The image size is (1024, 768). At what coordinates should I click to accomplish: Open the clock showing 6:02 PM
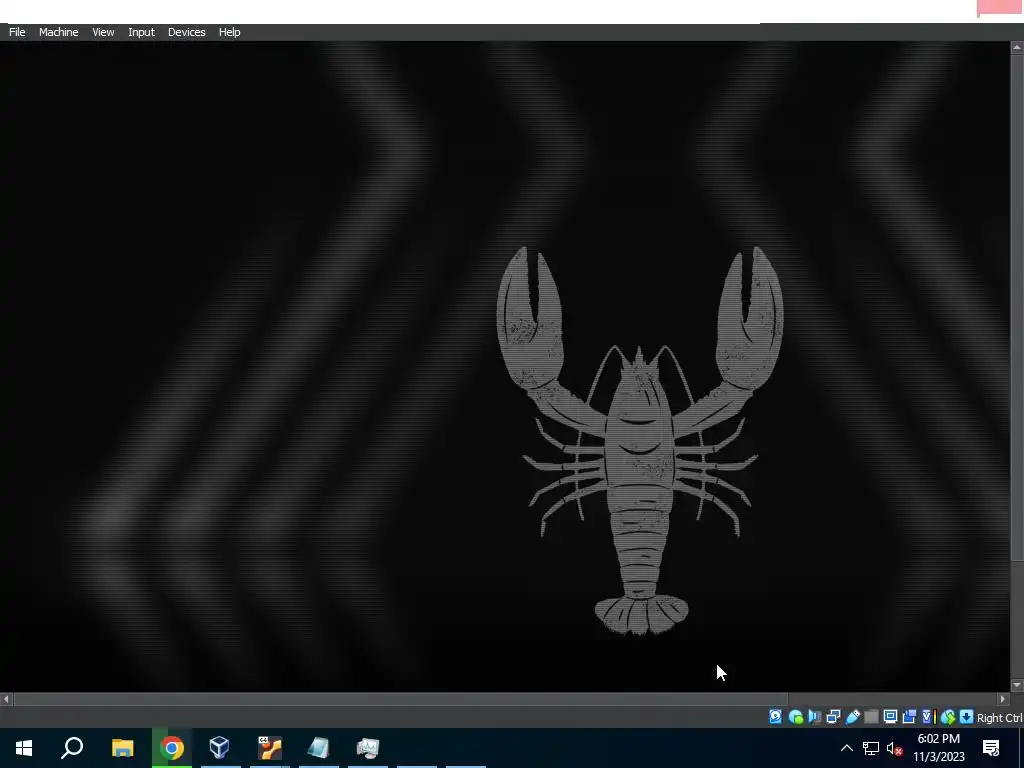click(938, 748)
